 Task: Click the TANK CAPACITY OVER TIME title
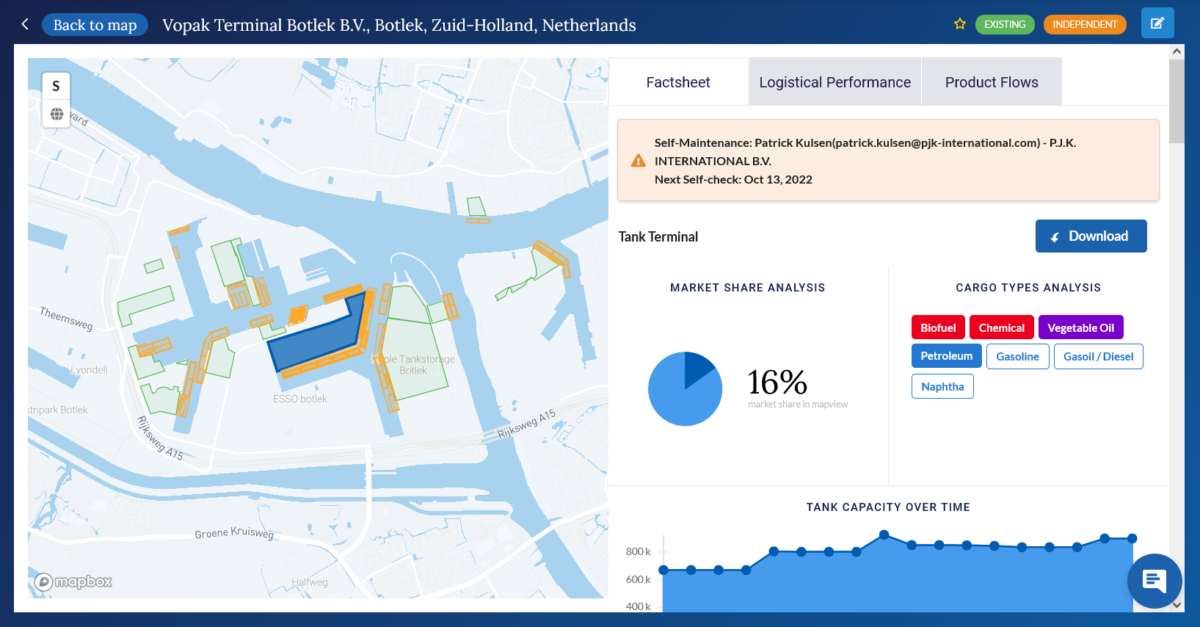pos(888,507)
